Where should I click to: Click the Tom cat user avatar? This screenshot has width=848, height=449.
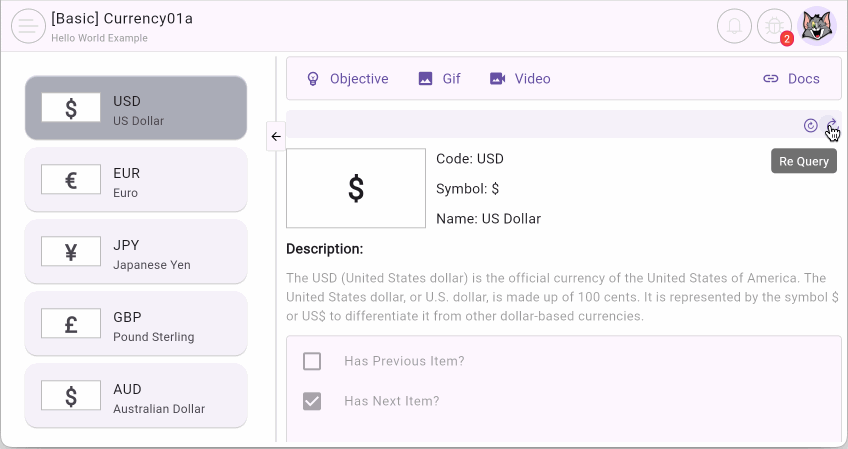(817, 26)
